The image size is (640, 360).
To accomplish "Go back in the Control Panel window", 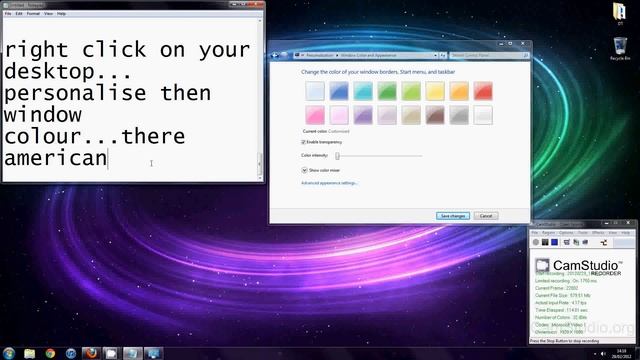I will tap(275, 55).
